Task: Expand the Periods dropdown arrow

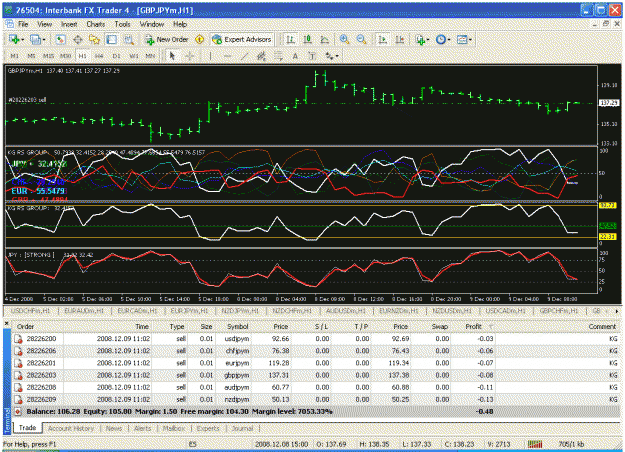Action: coord(448,40)
